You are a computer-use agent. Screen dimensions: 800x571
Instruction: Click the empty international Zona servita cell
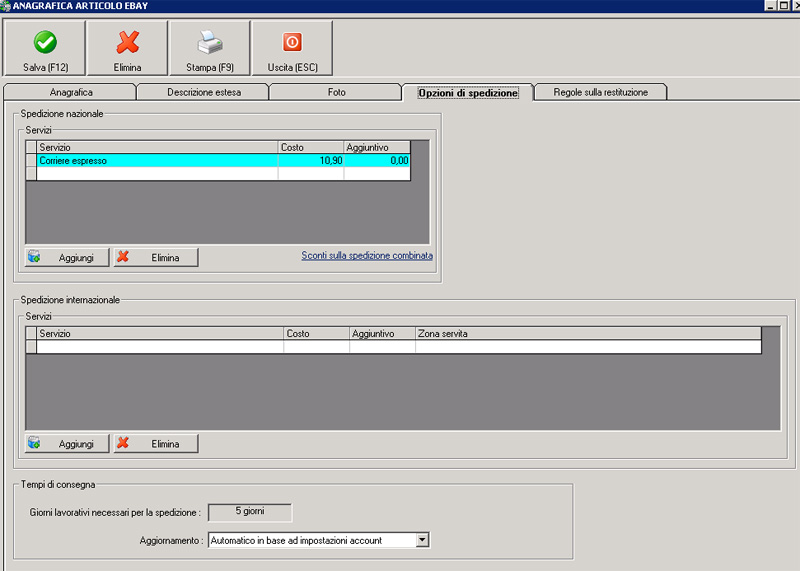click(x=588, y=347)
